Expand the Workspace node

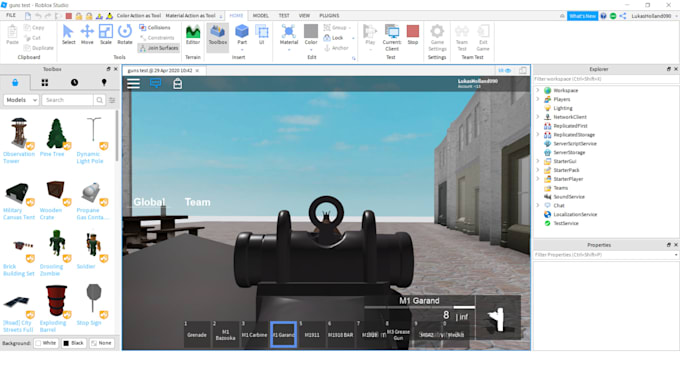pyautogui.click(x=538, y=90)
